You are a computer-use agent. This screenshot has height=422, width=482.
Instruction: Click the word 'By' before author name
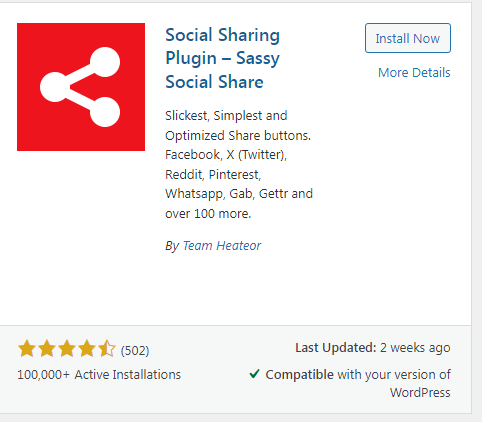172,246
